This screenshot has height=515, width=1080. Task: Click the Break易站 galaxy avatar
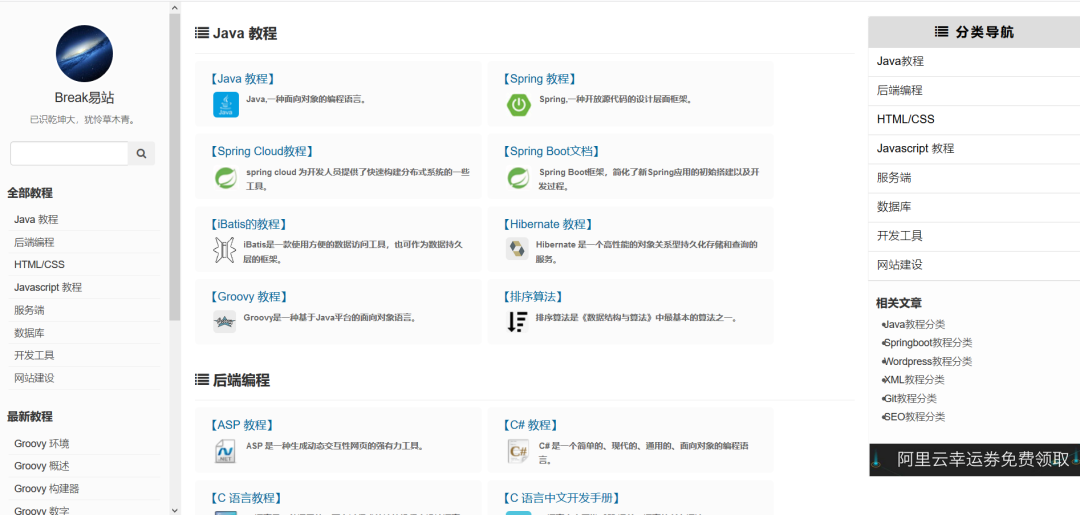point(84,54)
